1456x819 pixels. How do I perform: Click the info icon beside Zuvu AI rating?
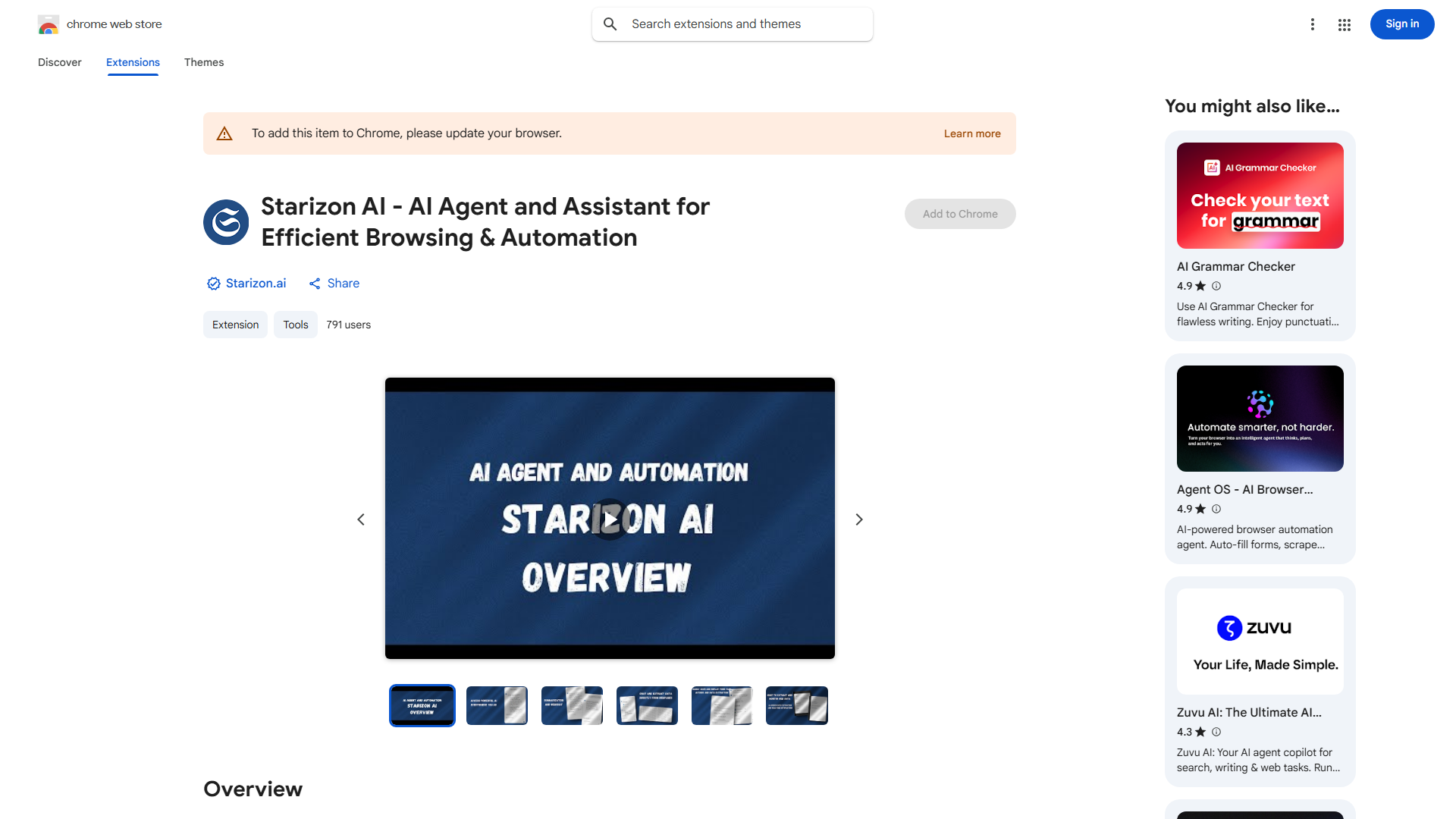[1216, 732]
